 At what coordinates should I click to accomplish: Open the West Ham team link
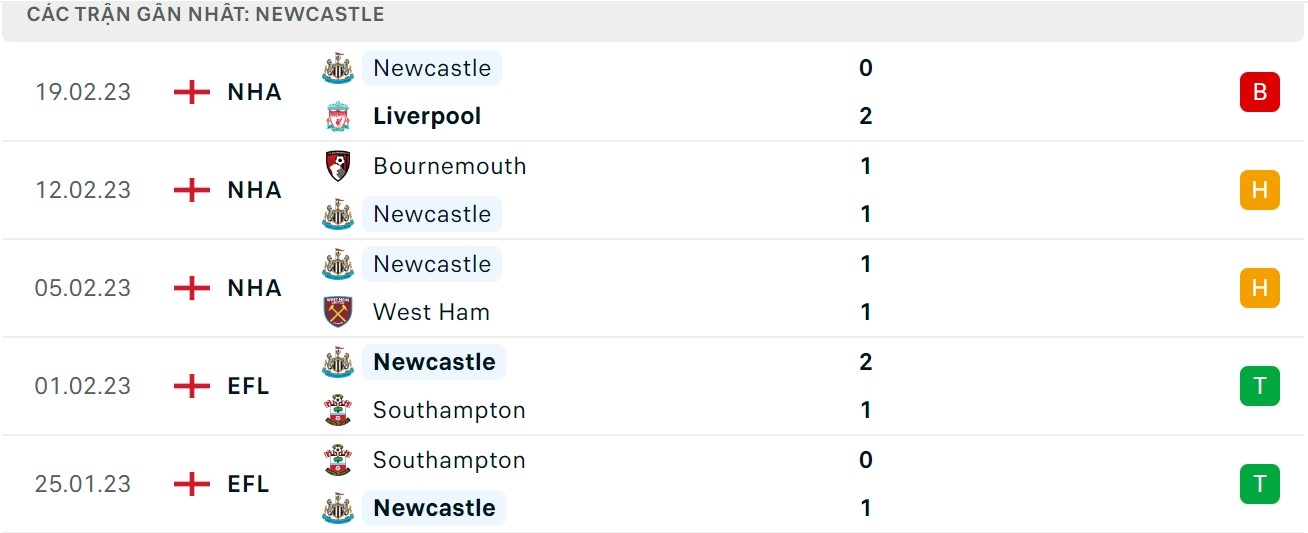click(431, 312)
